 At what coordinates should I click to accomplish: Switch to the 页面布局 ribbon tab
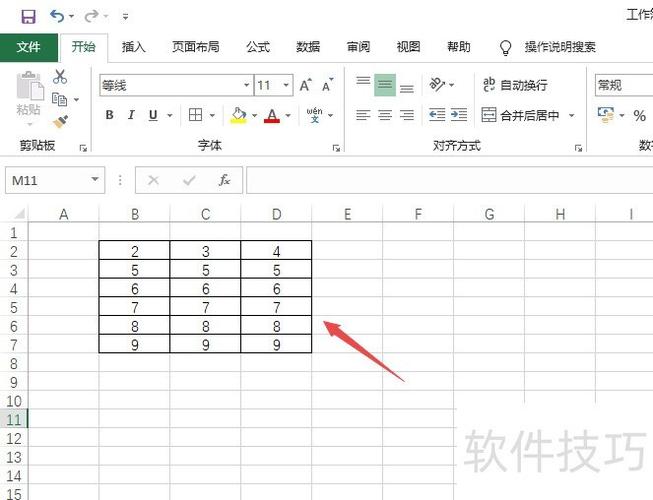click(x=196, y=47)
